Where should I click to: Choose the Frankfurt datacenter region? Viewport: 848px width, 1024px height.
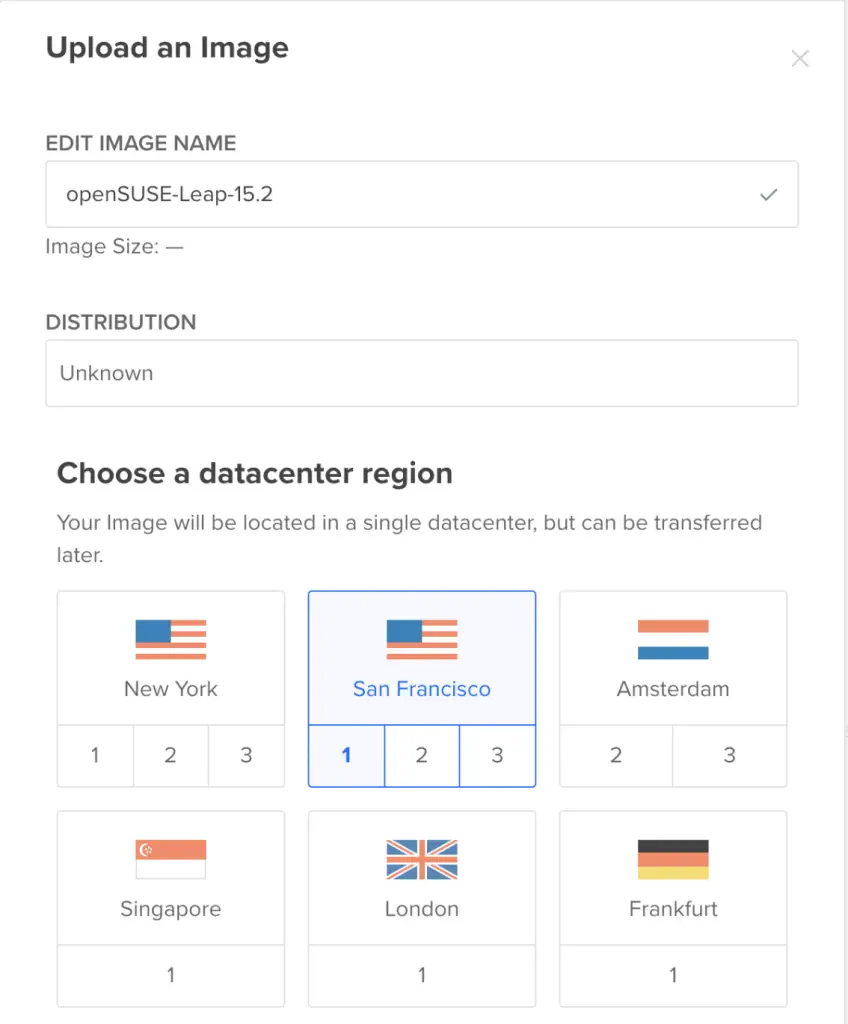[x=672, y=878]
